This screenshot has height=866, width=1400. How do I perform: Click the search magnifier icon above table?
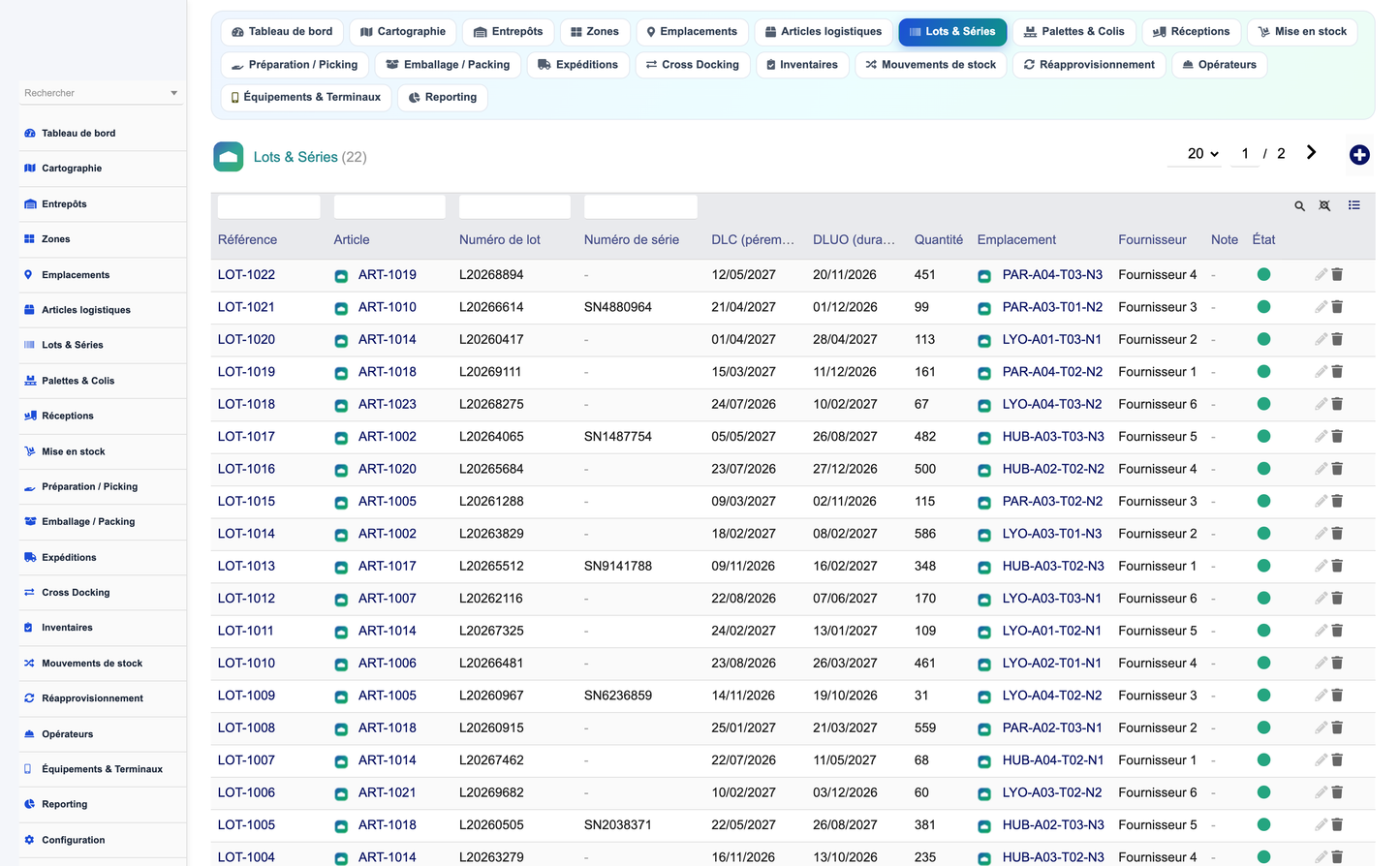(1299, 206)
